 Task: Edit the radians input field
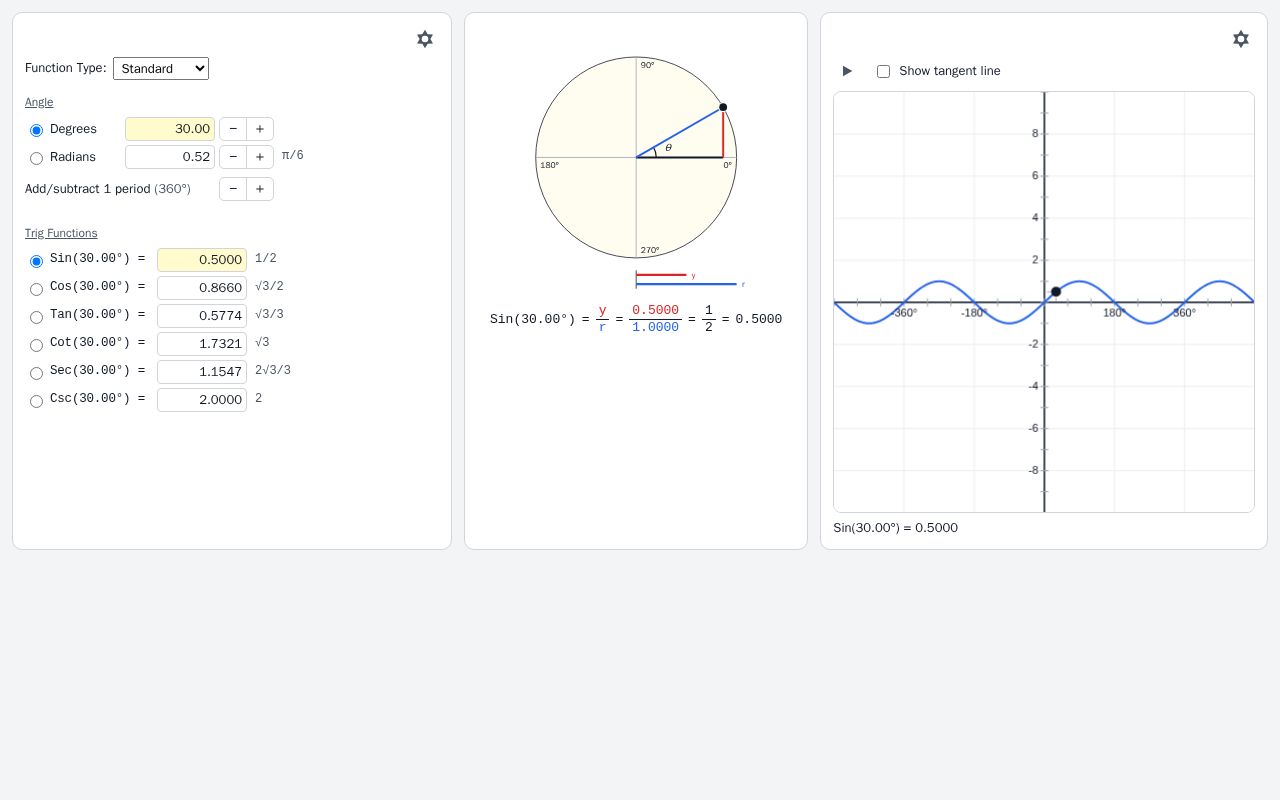tap(170, 157)
